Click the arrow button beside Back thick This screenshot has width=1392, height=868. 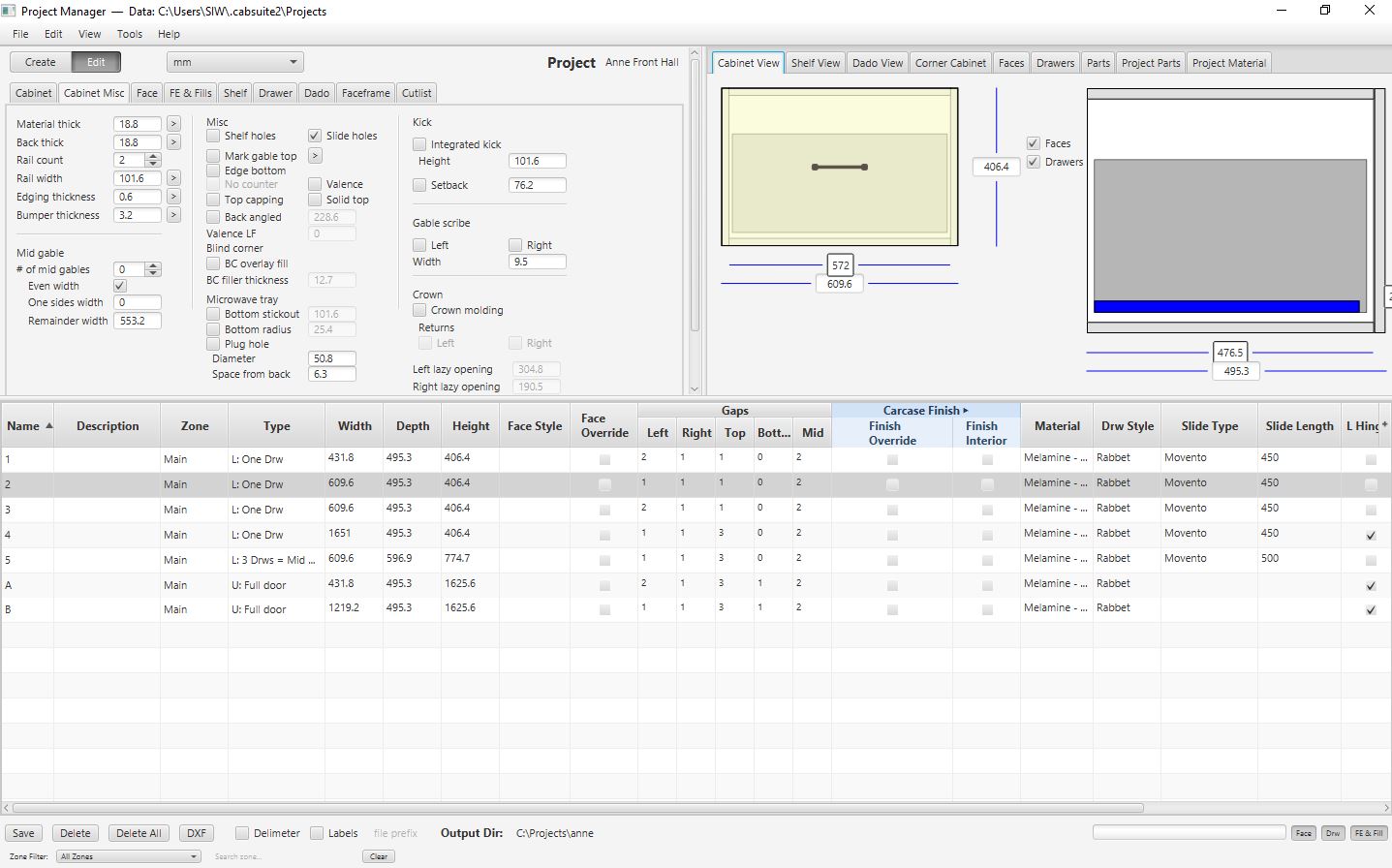(x=173, y=142)
